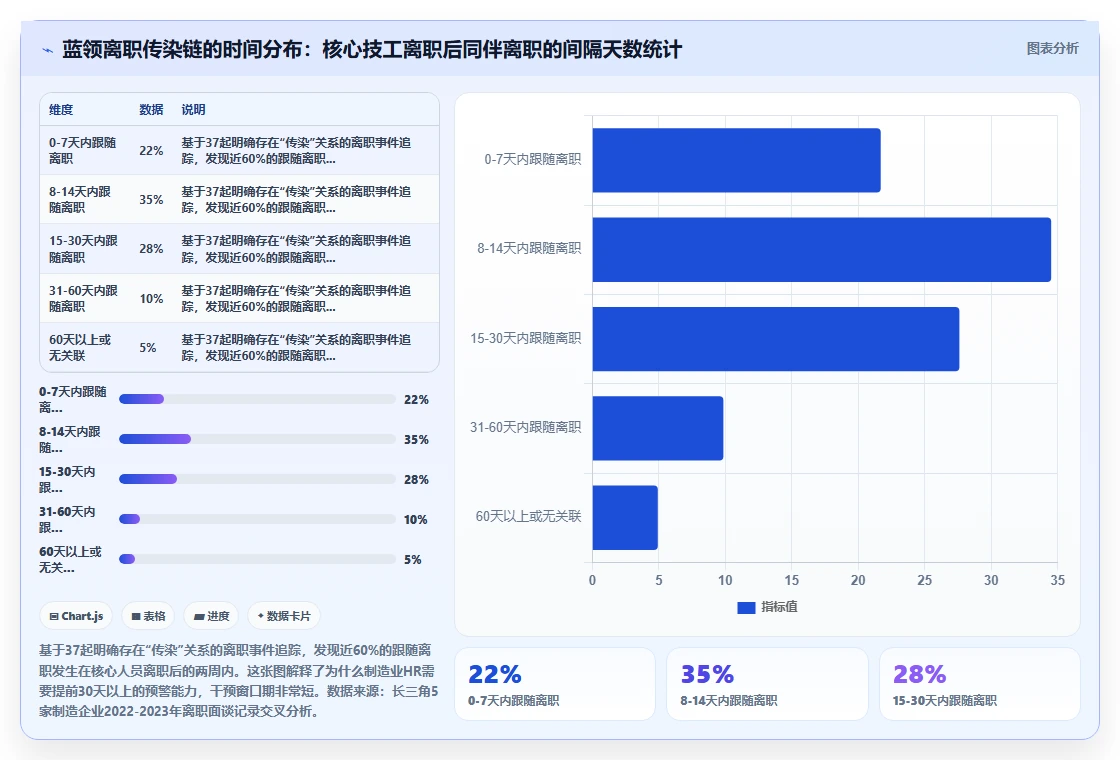Click the 35% progress bar
1120x760 pixels.
(257, 439)
